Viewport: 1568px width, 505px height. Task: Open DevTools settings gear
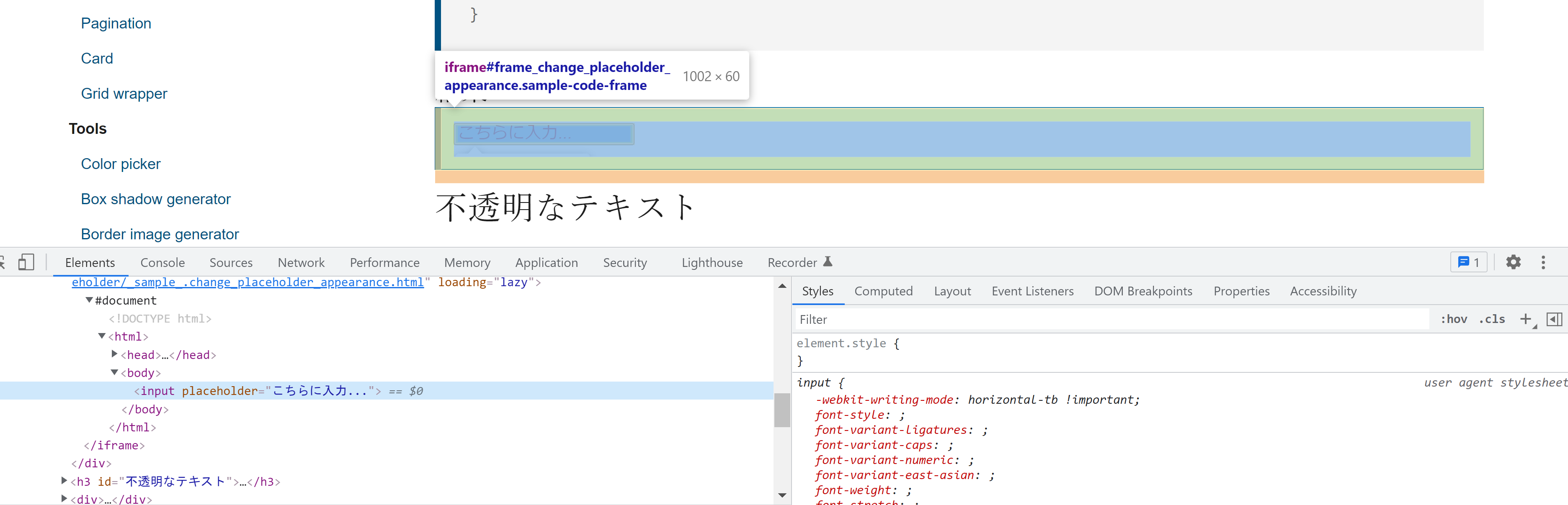click(1514, 262)
